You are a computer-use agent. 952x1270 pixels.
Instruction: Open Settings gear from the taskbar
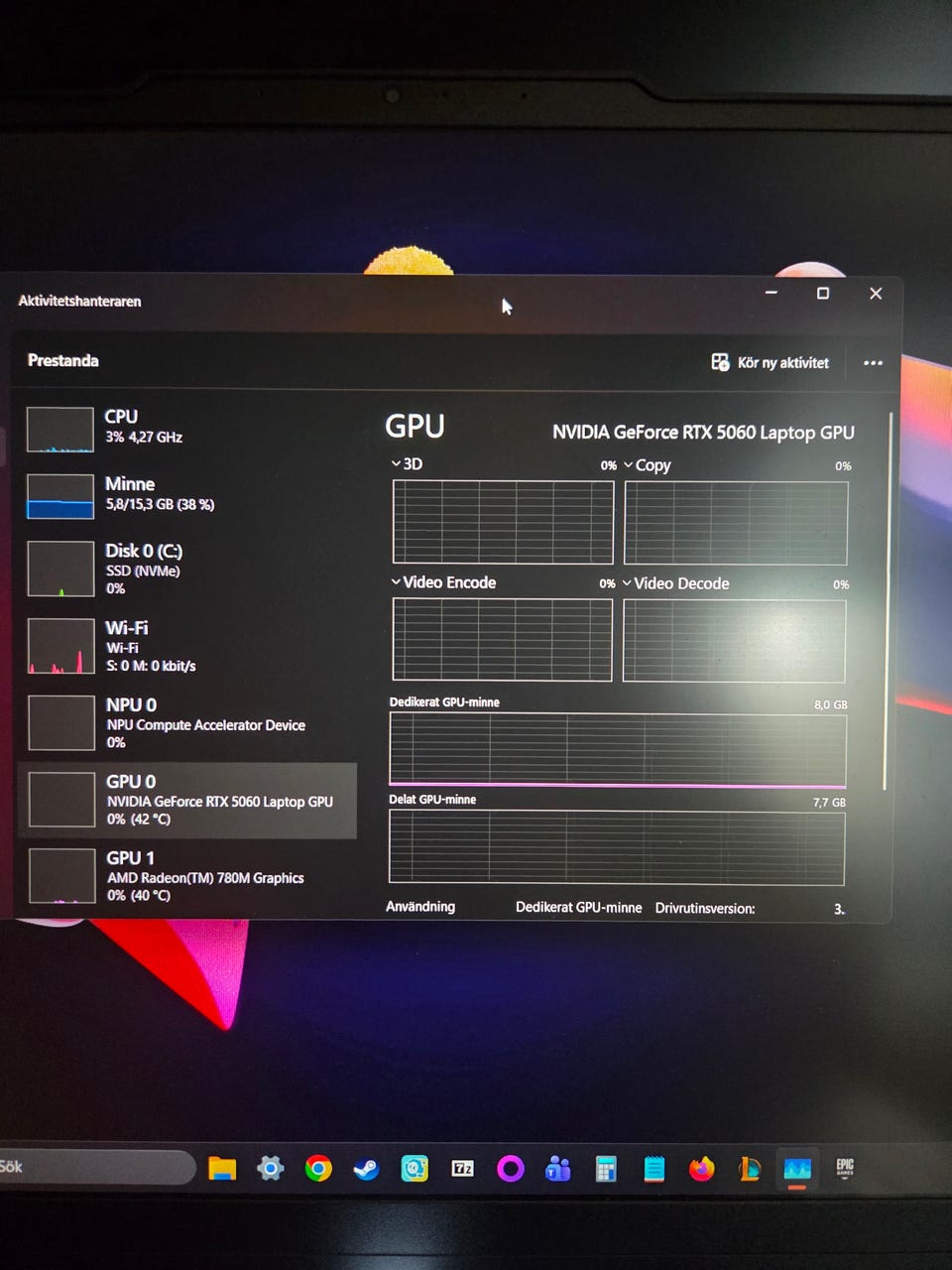click(x=271, y=1169)
